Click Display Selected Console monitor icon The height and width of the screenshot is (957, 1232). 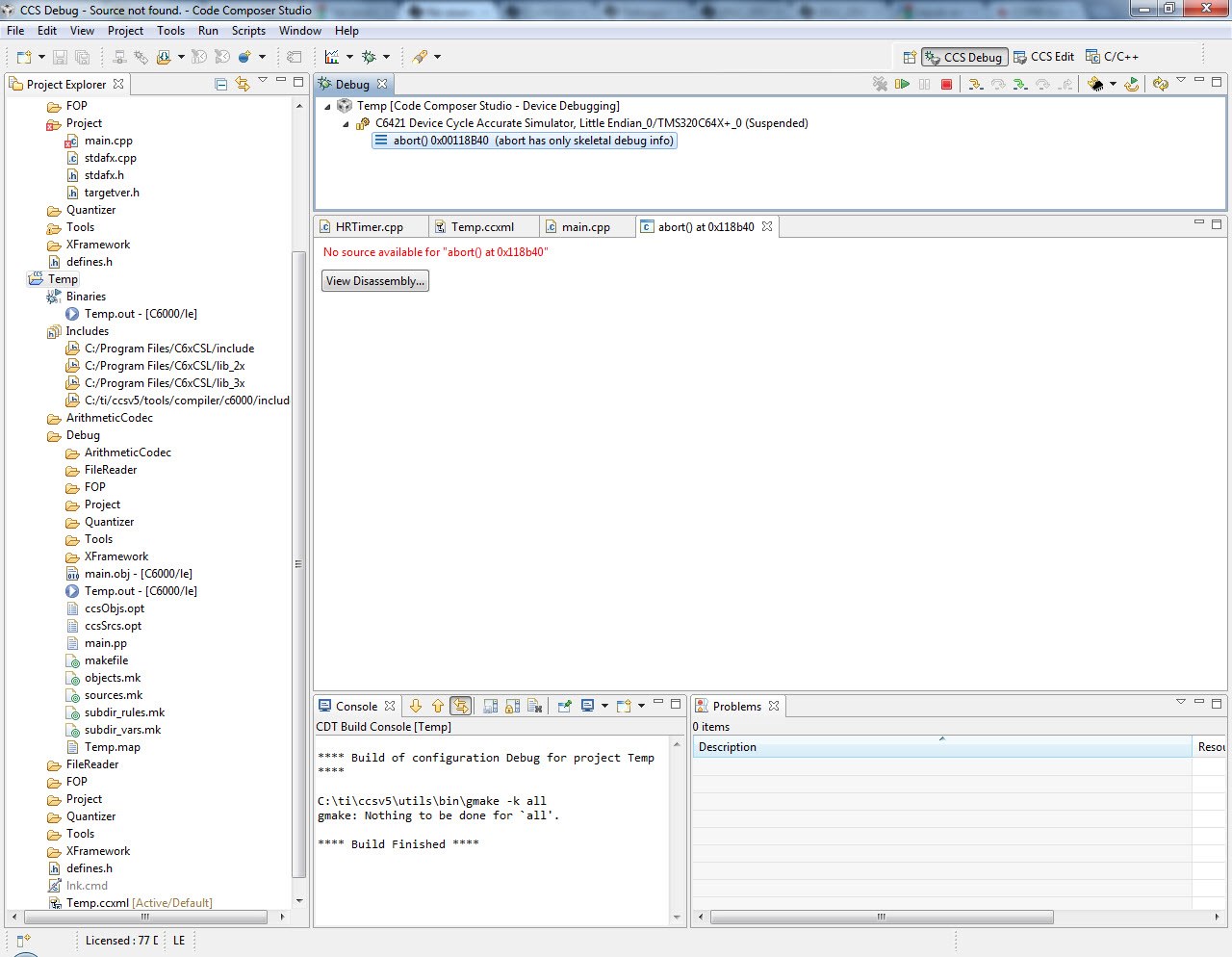coord(587,706)
